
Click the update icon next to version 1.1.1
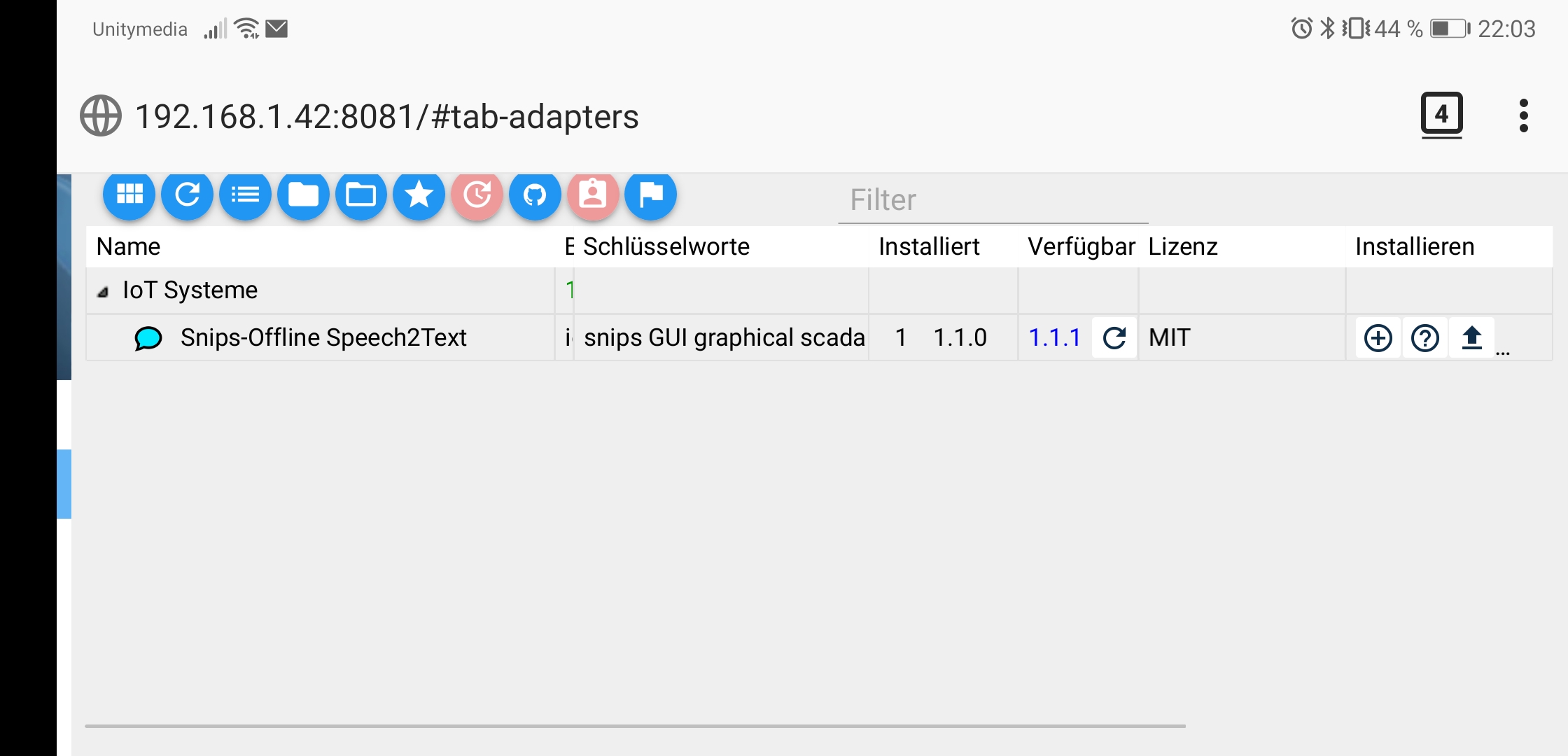tap(1114, 338)
